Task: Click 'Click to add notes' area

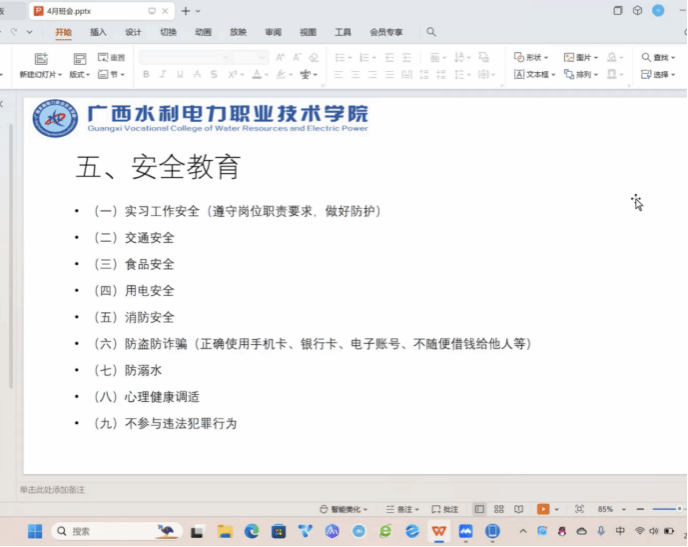Action: (x=52, y=489)
